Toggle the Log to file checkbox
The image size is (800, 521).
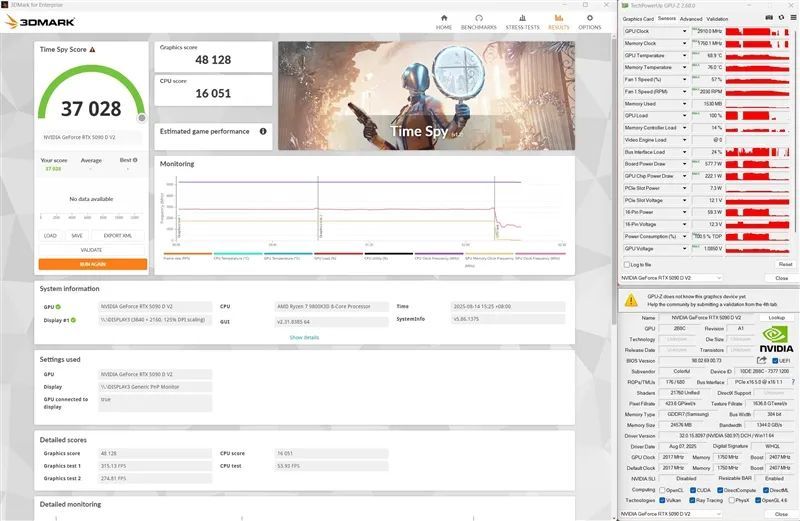point(627,264)
